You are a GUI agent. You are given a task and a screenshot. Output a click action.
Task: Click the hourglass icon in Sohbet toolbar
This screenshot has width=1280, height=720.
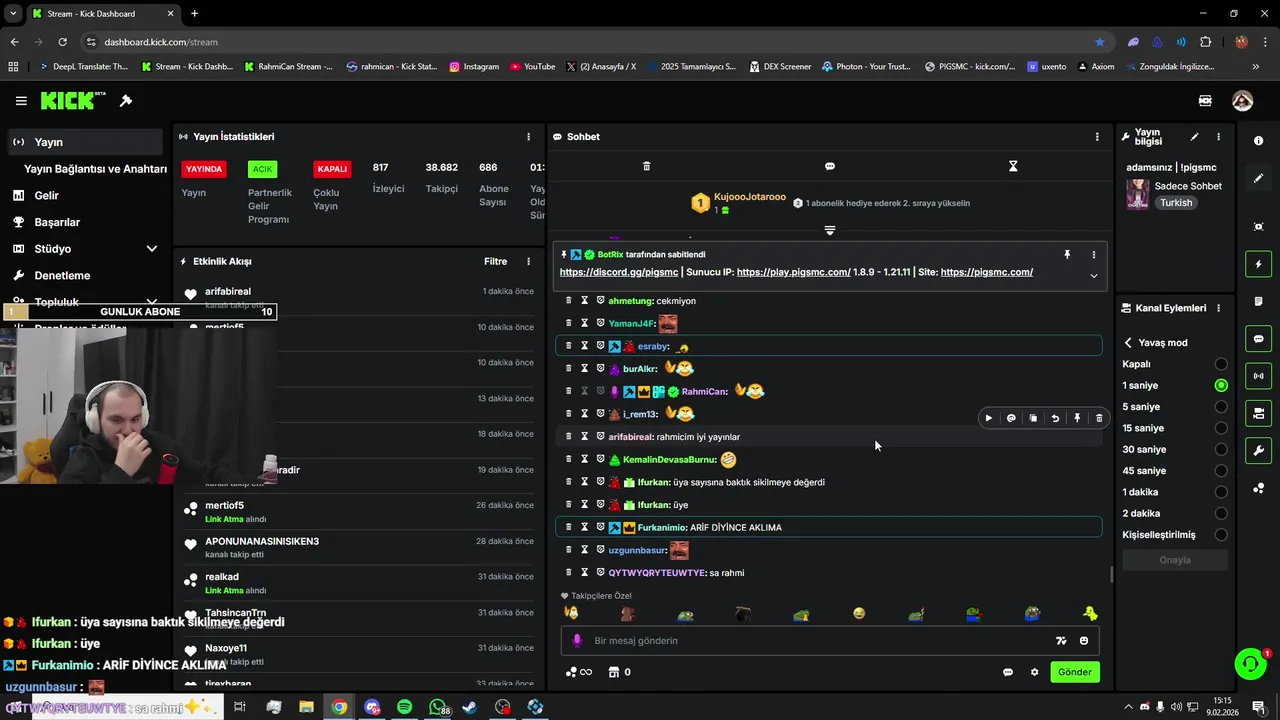1013,166
